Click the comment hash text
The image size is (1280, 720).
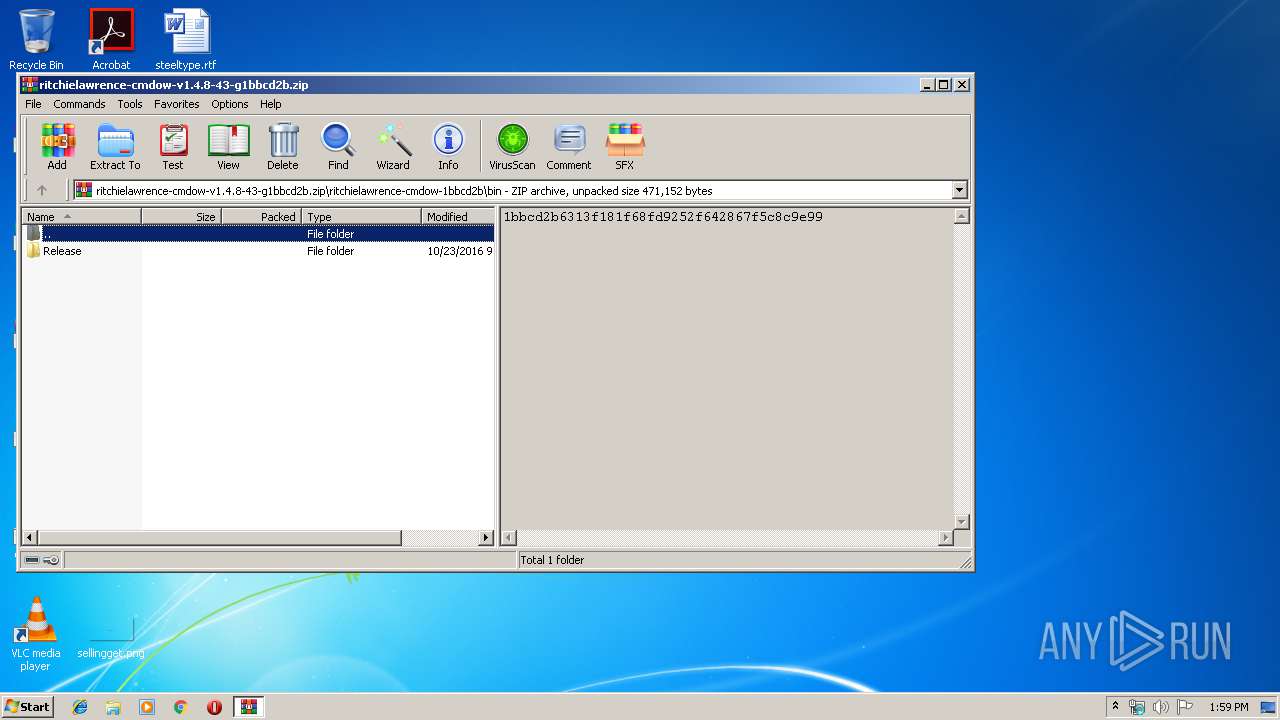tap(663, 216)
